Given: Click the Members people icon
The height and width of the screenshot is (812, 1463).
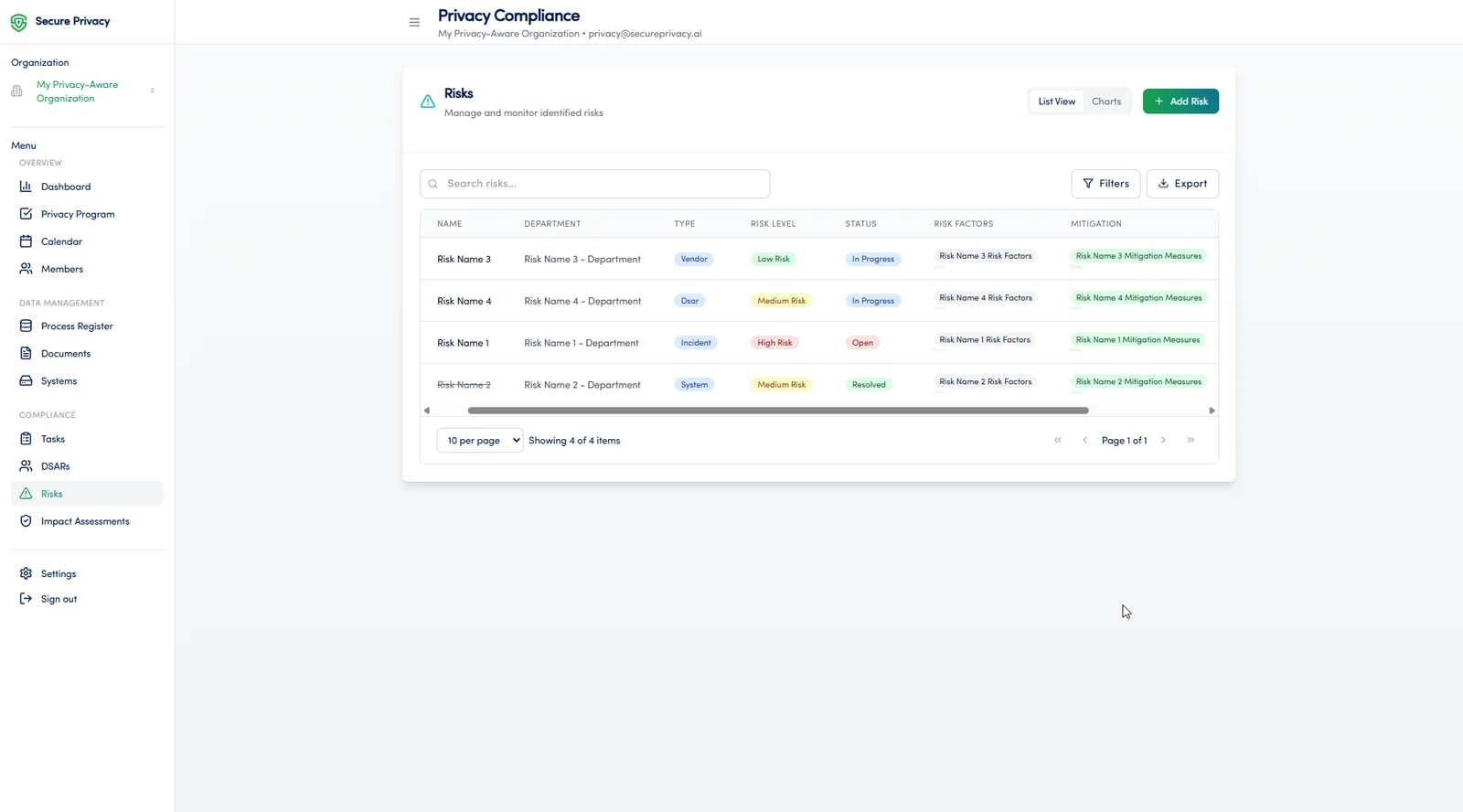Looking at the screenshot, I should 26,269.
